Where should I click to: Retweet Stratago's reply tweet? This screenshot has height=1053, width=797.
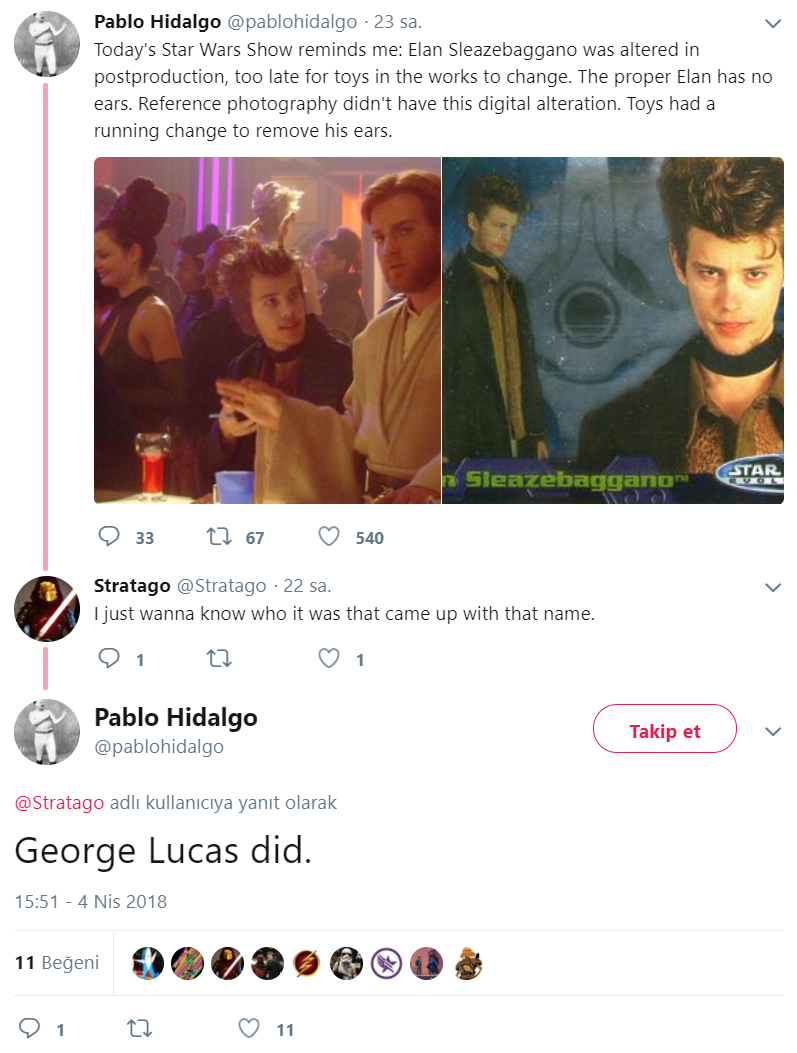coord(218,658)
